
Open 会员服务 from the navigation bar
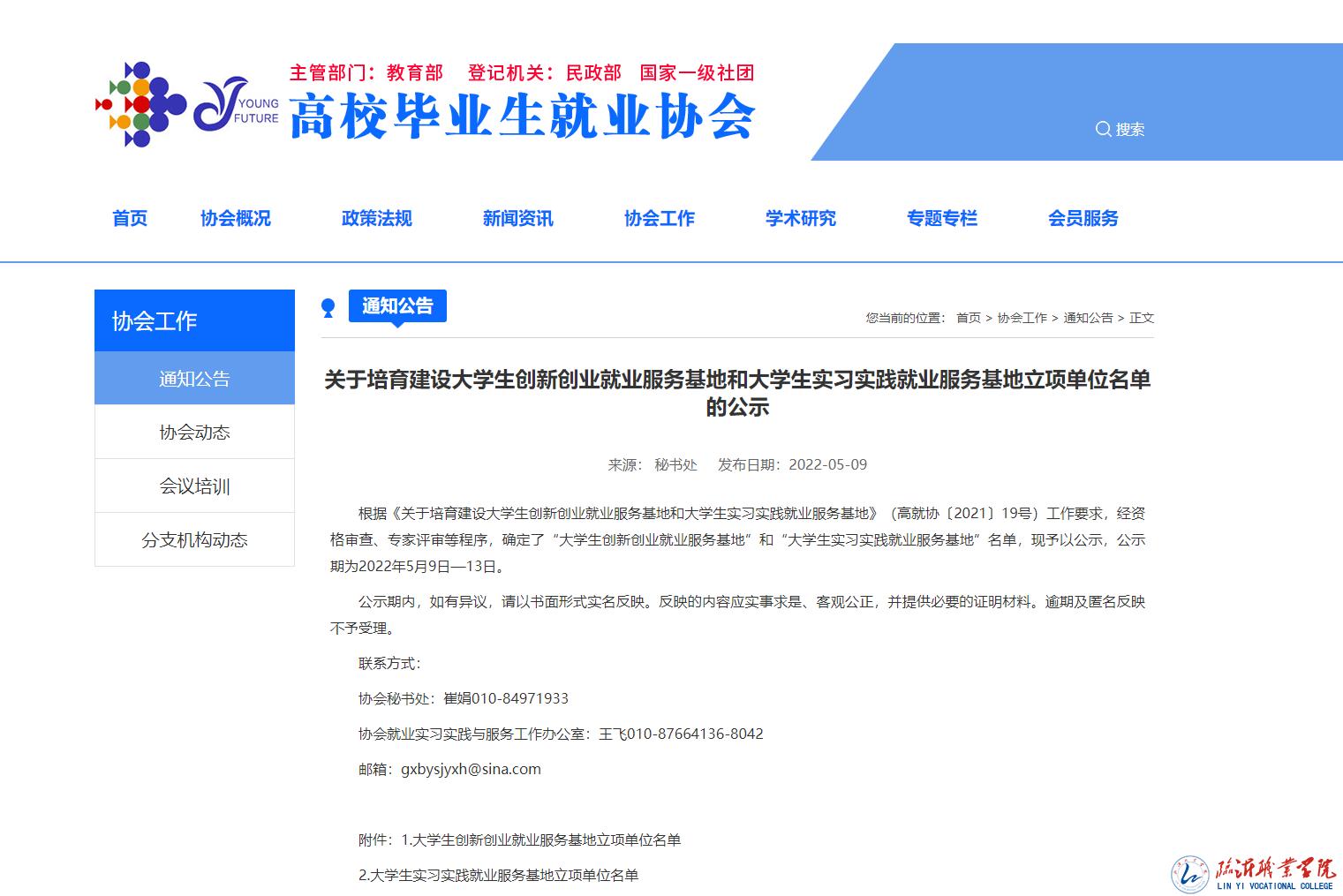[1083, 218]
